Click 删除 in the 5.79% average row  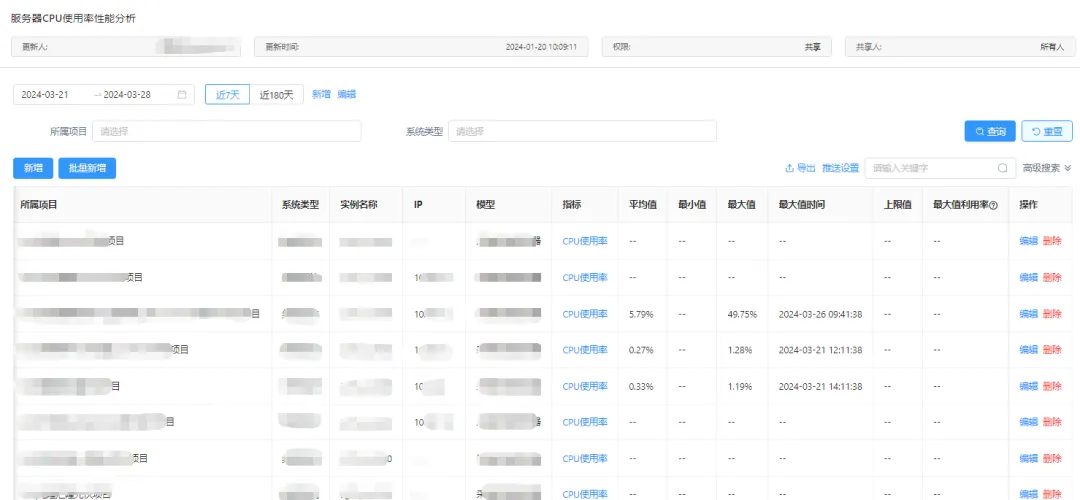pyautogui.click(x=1052, y=314)
